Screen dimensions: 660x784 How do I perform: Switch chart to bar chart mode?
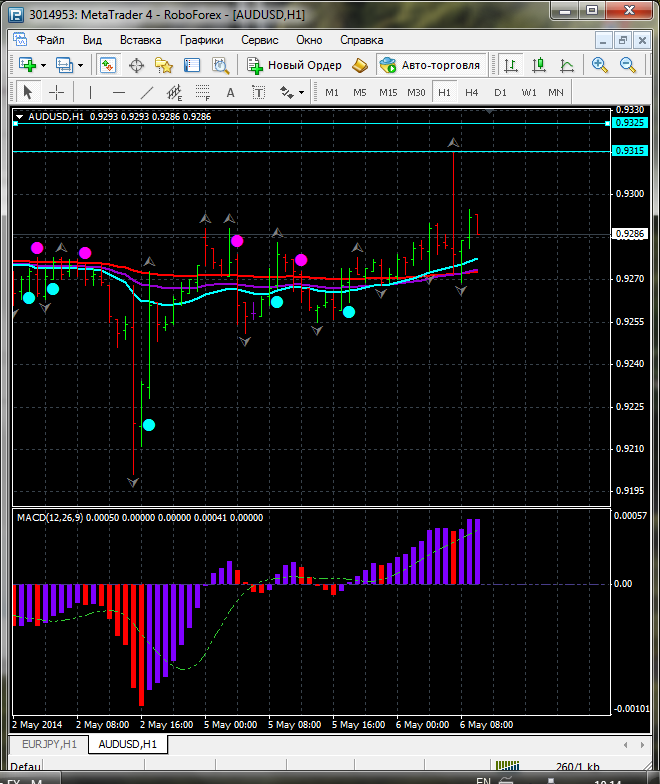pos(511,65)
